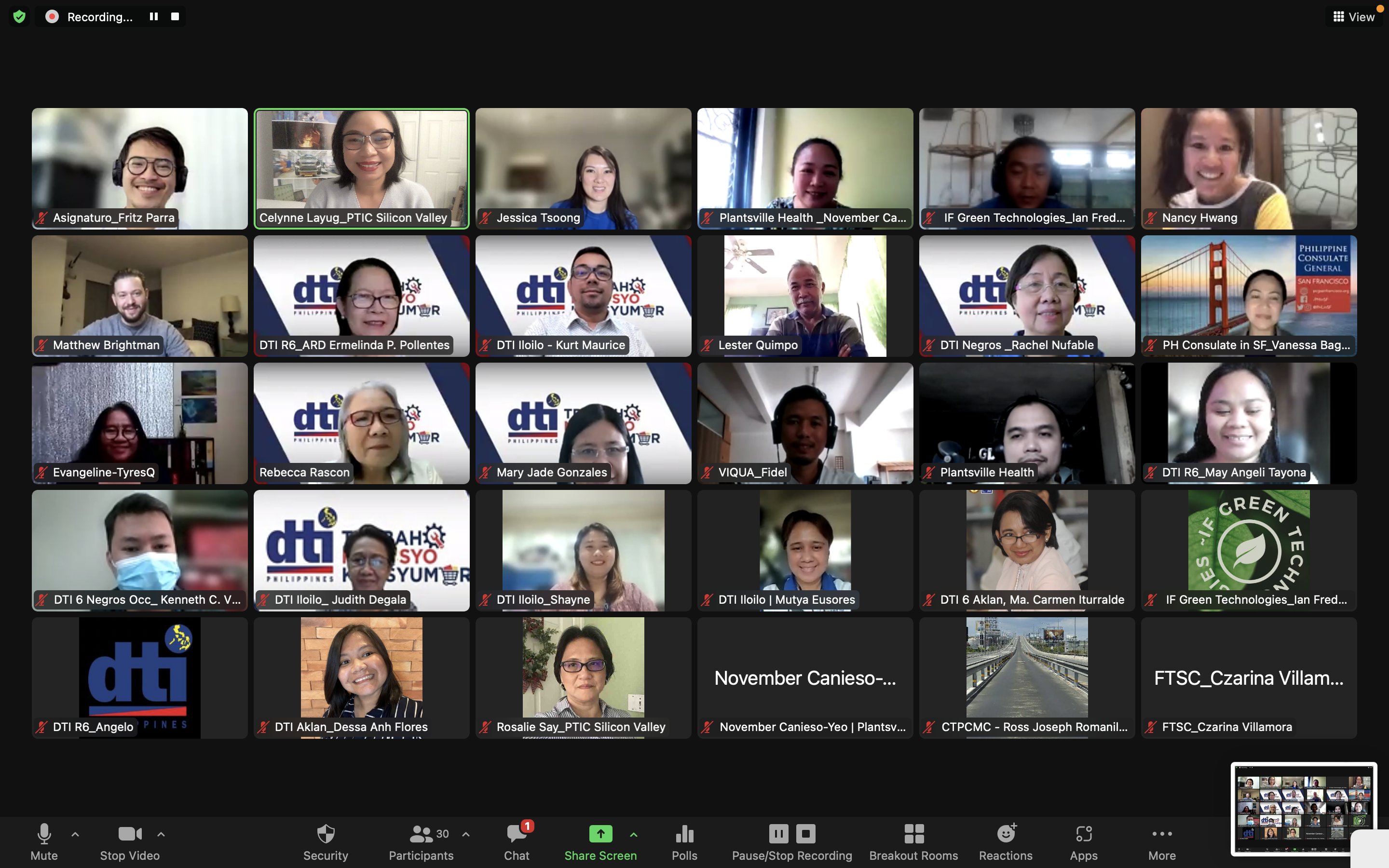1389x868 pixels.
Task: Open the Apps icon
Action: [x=1084, y=834]
